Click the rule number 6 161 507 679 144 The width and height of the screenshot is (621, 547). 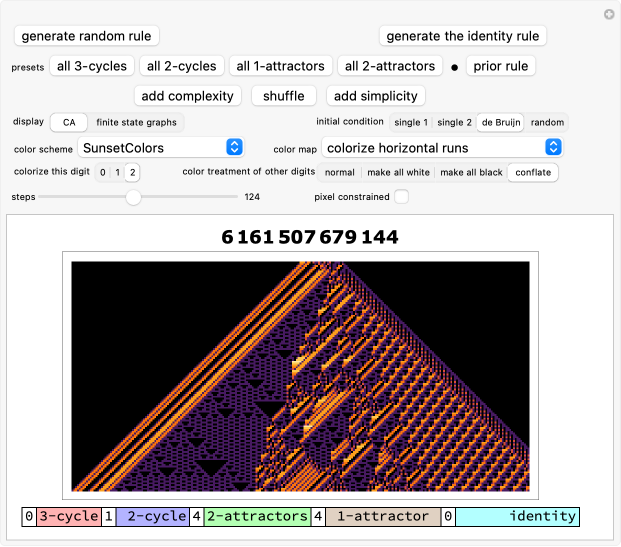click(310, 237)
